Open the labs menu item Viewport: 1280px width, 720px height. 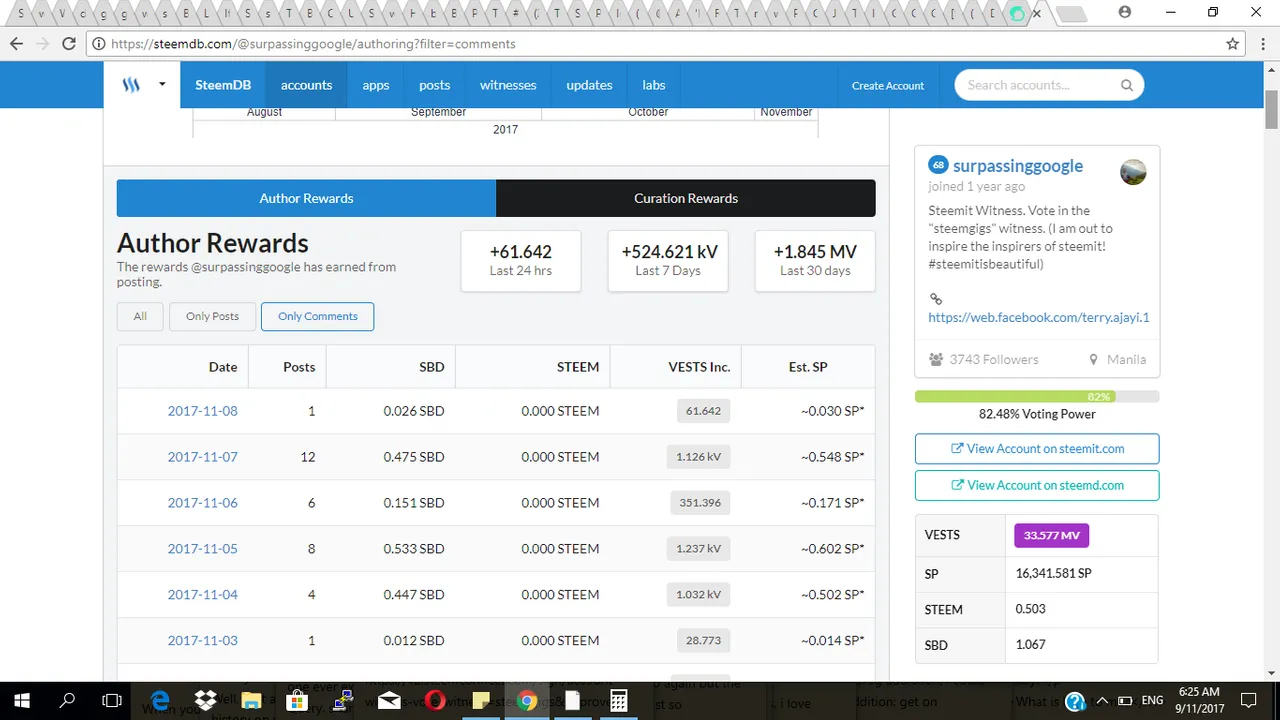click(x=654, y=85)
